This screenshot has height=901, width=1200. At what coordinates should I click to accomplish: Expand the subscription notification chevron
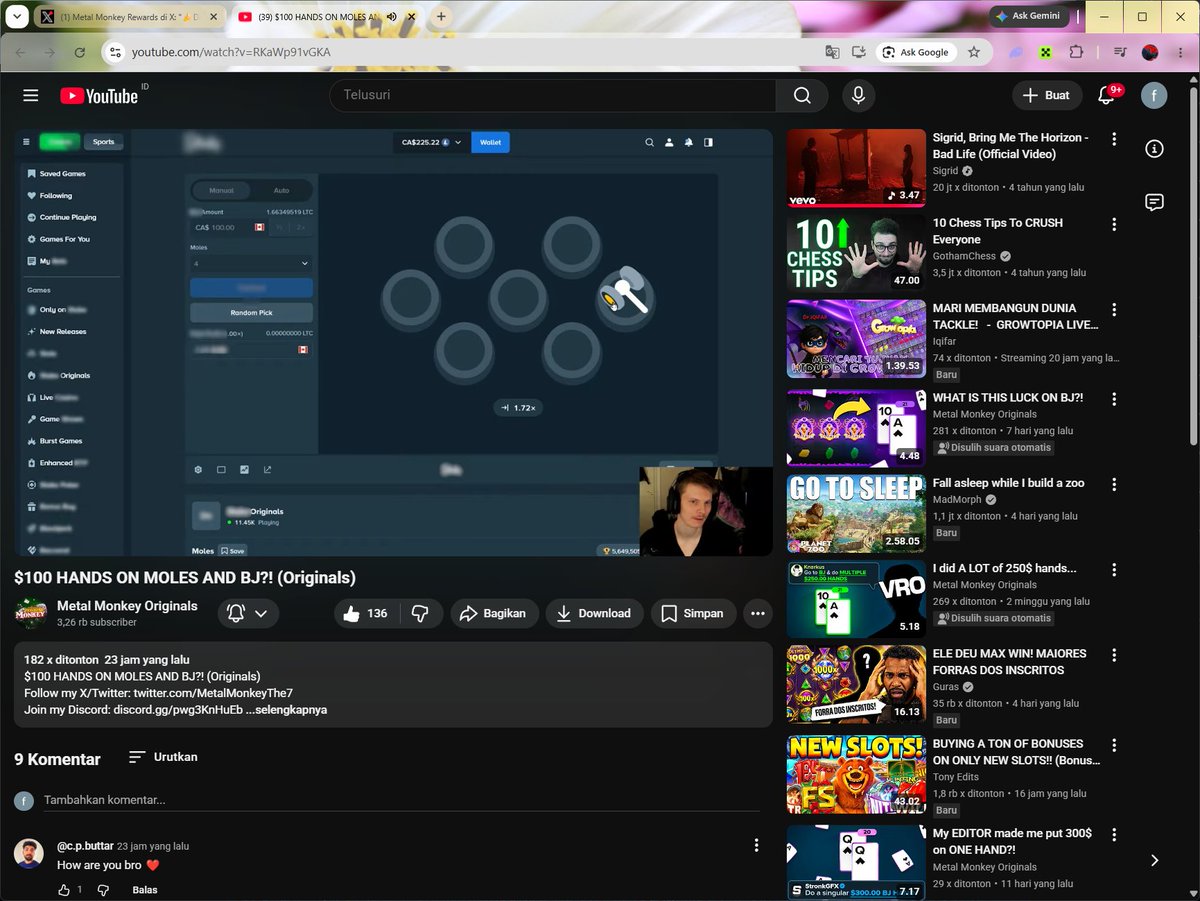coord(262,613)
